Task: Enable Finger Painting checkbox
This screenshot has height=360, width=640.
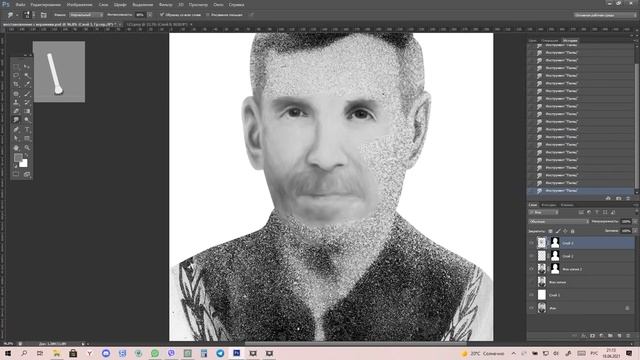Action: (207, 15)
